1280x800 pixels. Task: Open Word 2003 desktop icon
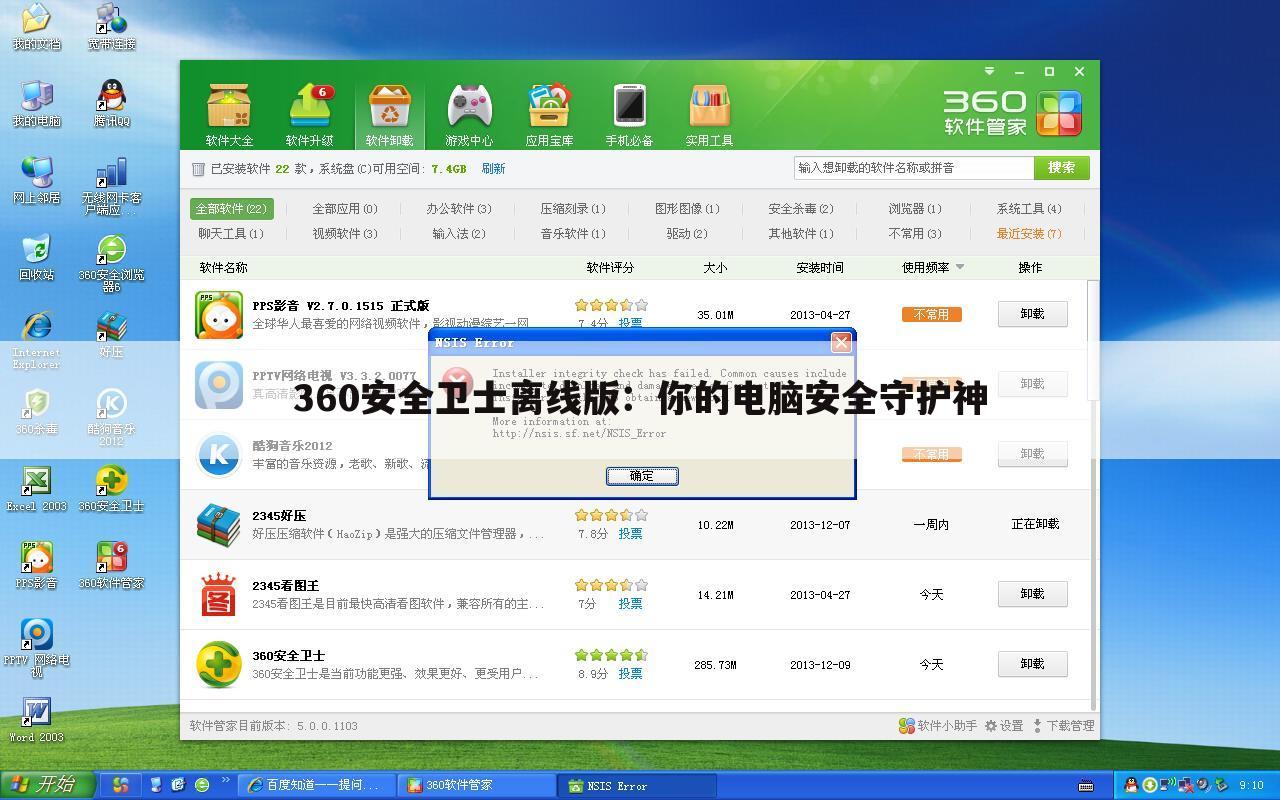pos(36,720)
